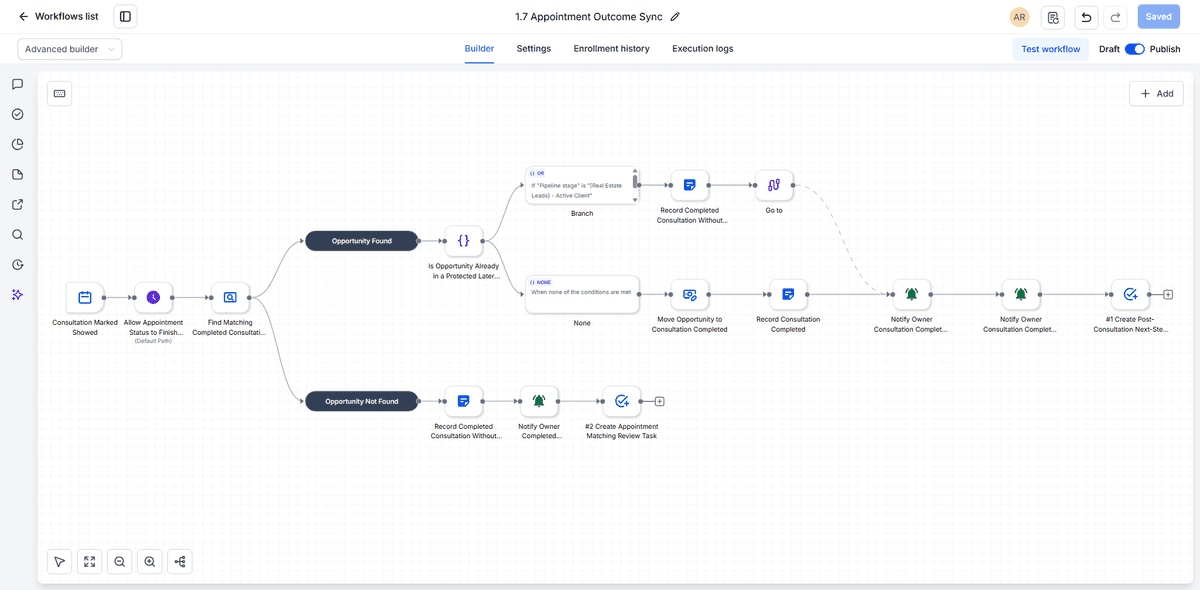Open the keyboard shortcuts icon
Screen dimensions: 1200x590
[x=59, y=93]
